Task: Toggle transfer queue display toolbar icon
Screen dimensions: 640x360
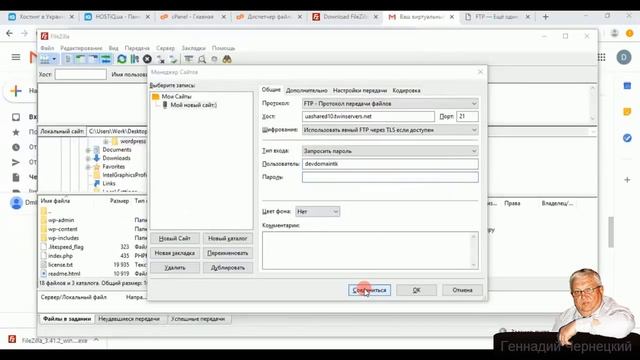Action: point(106,59)
